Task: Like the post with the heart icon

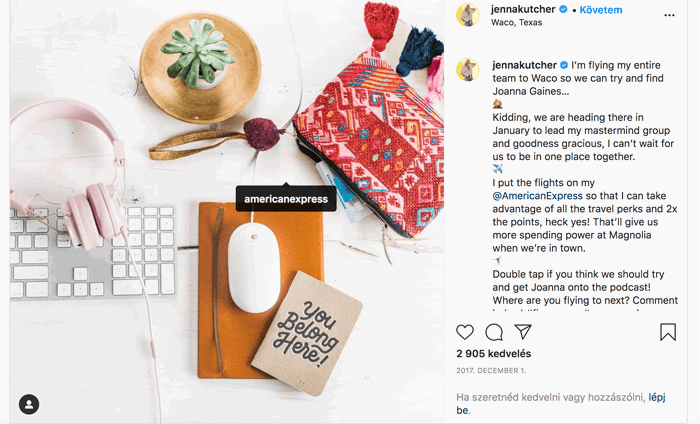Action: point(465,332)
